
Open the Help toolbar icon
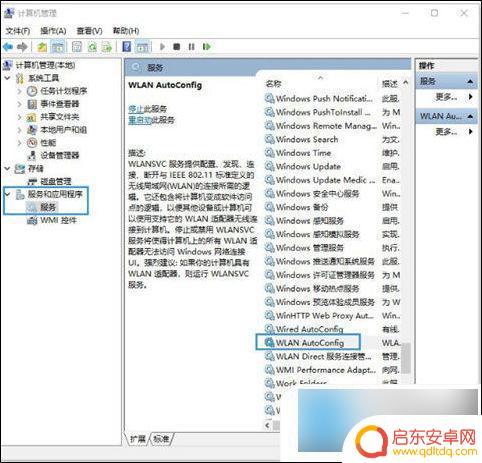(x=127, y=47)
